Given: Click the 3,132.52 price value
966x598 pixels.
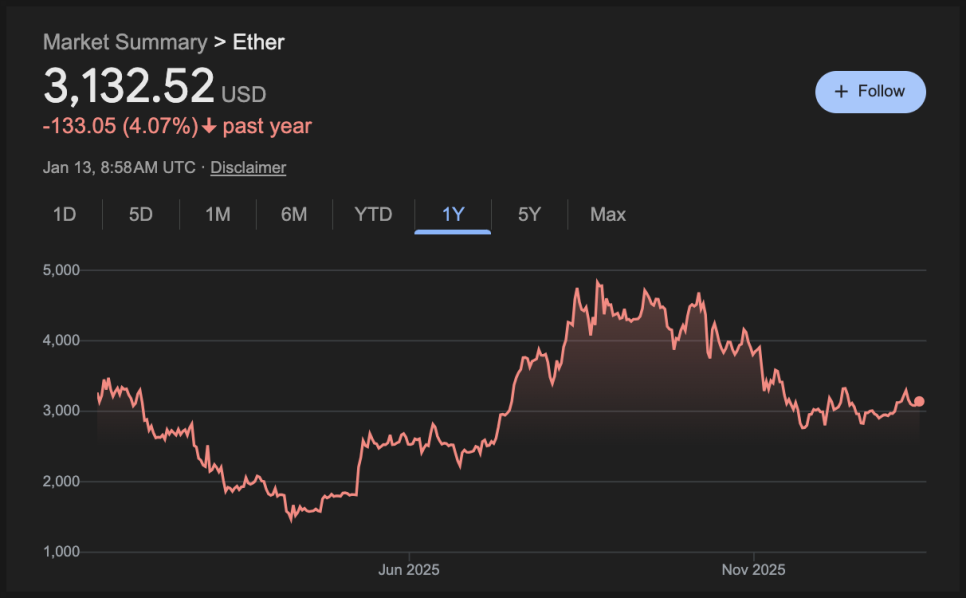Looking at the screenshot, I should point(129,86).
